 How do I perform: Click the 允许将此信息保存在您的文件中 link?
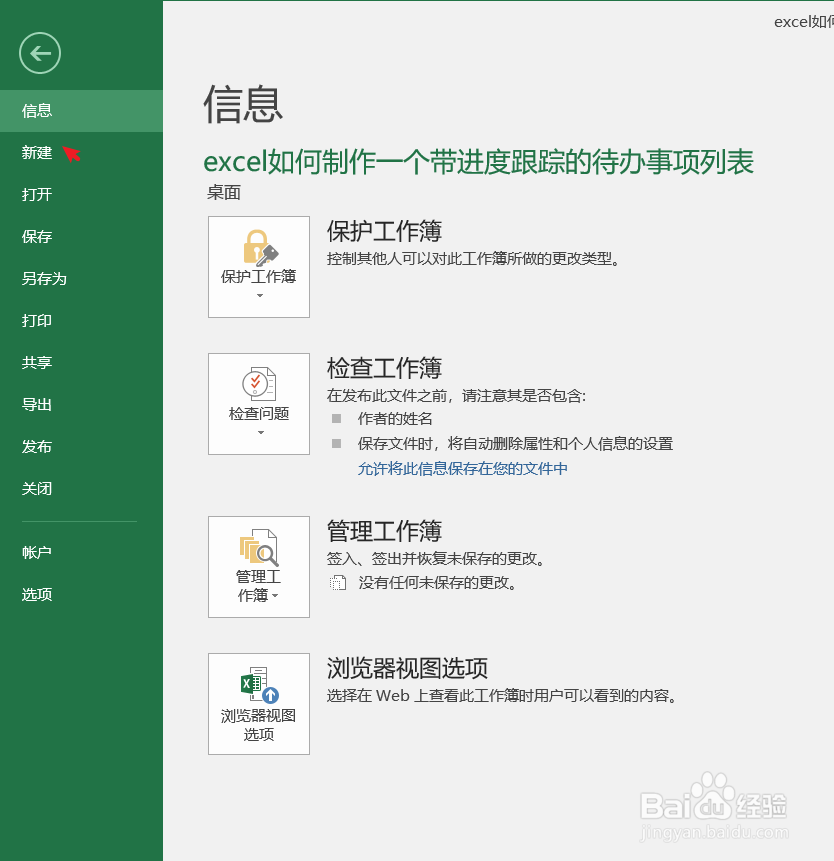pyautogui.click(x=462, y=468)
